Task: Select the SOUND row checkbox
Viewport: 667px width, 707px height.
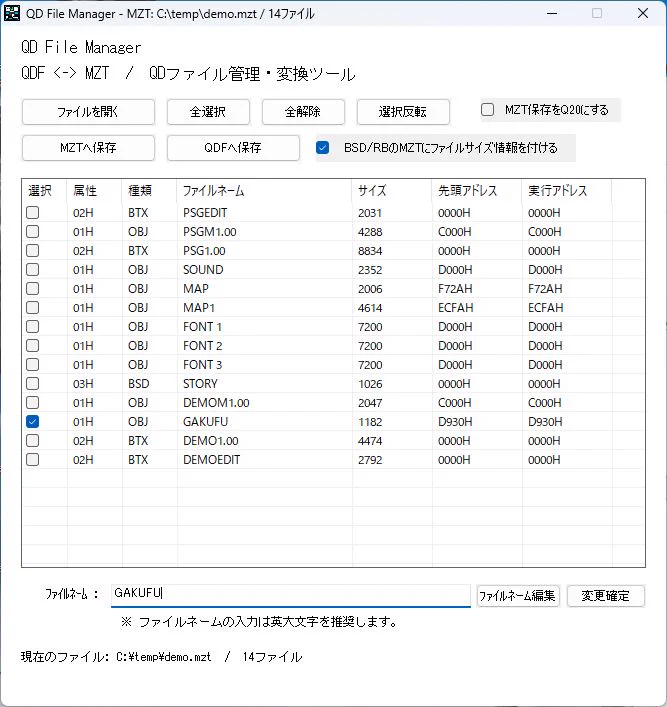Action: tap(32, 270)
